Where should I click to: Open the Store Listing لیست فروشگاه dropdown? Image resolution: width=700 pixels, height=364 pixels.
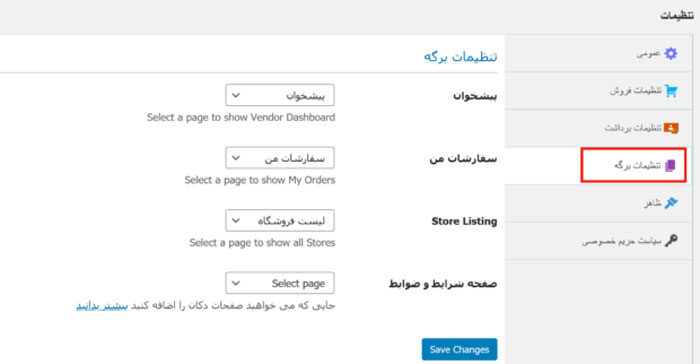pyautogui.click(x=280, y=220)
